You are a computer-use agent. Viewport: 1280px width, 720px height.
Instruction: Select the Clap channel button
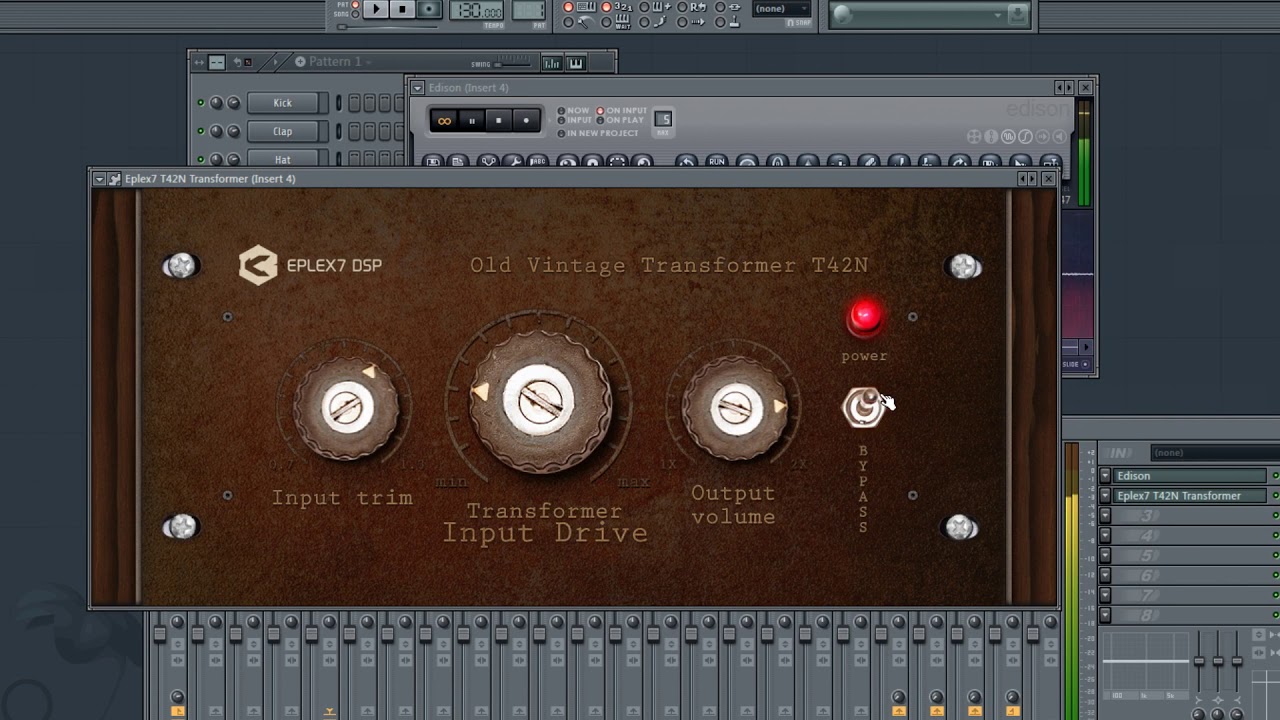[x=283, y=131]
